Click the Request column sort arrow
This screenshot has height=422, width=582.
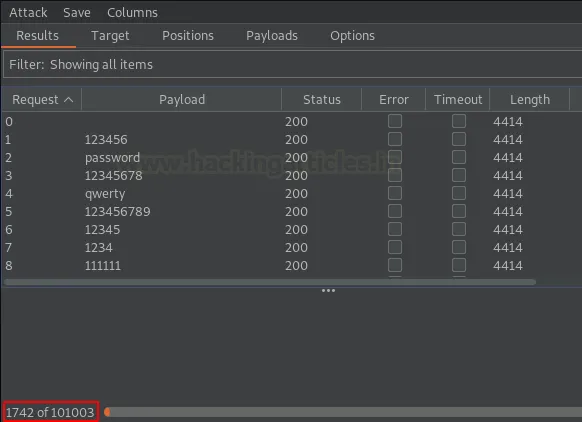coord(69,99)
